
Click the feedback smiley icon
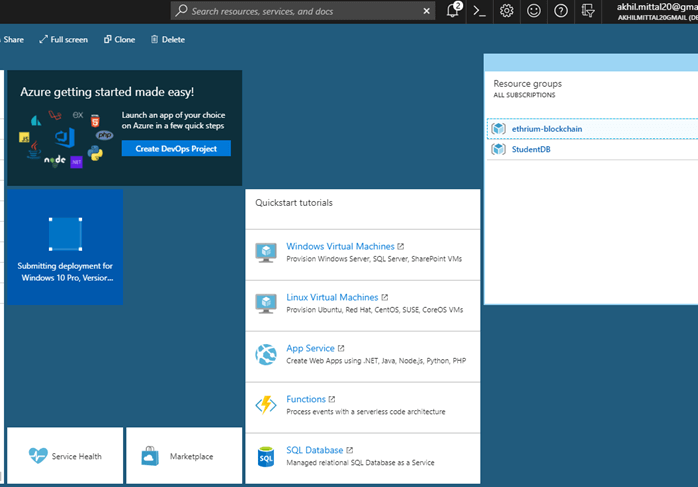(534, 11)
